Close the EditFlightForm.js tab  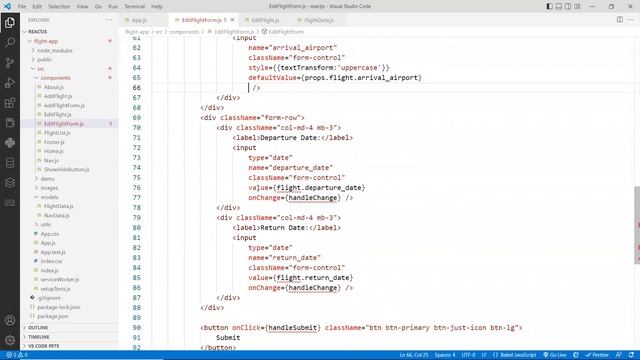tap(232, 20)
